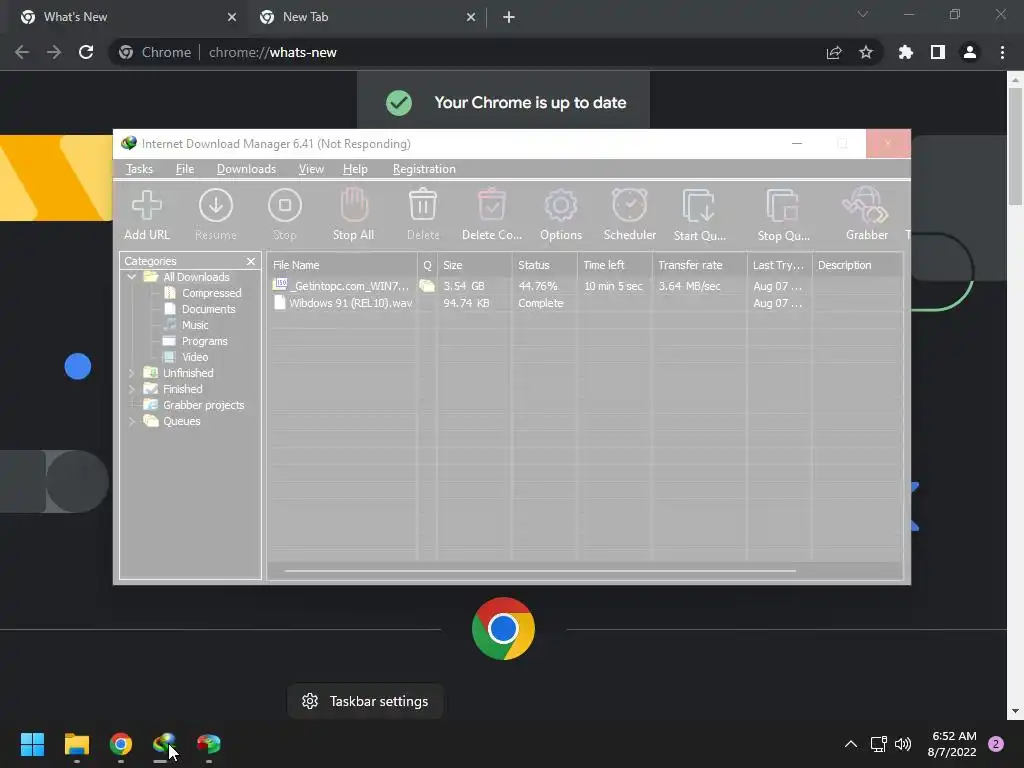Reload the Chrome page

86,52
